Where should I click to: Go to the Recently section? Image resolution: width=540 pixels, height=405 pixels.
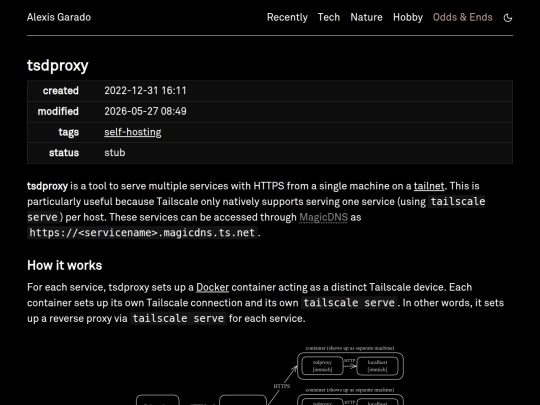[x=287, y=17]
